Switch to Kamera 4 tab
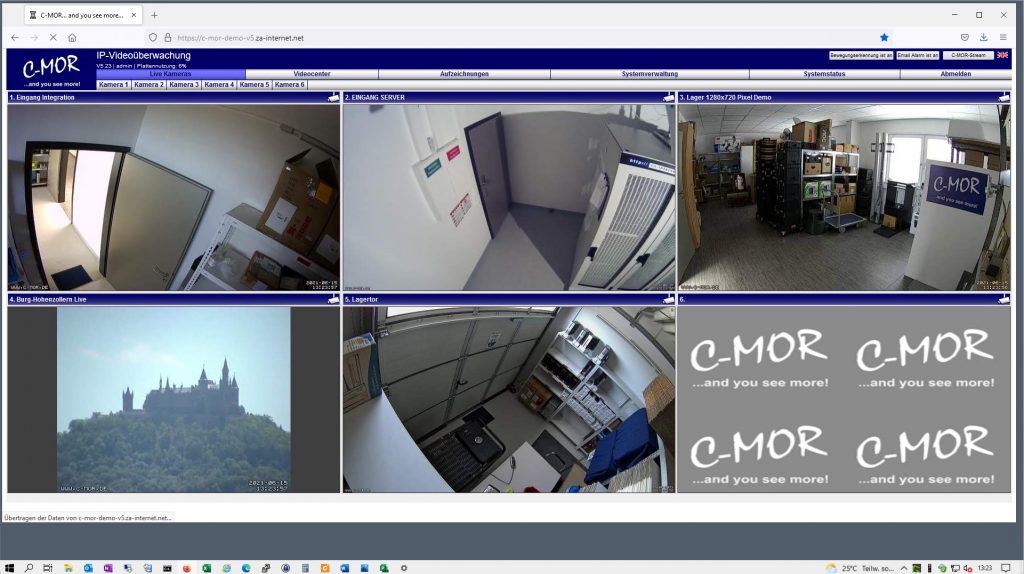1024x574 pixels. coord(219,84)
